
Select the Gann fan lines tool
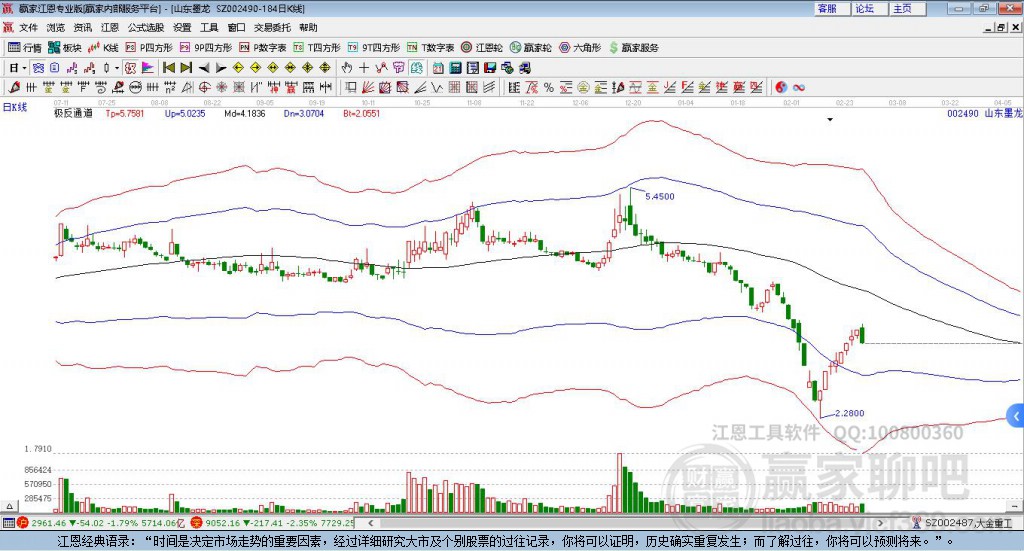(368, 87)
